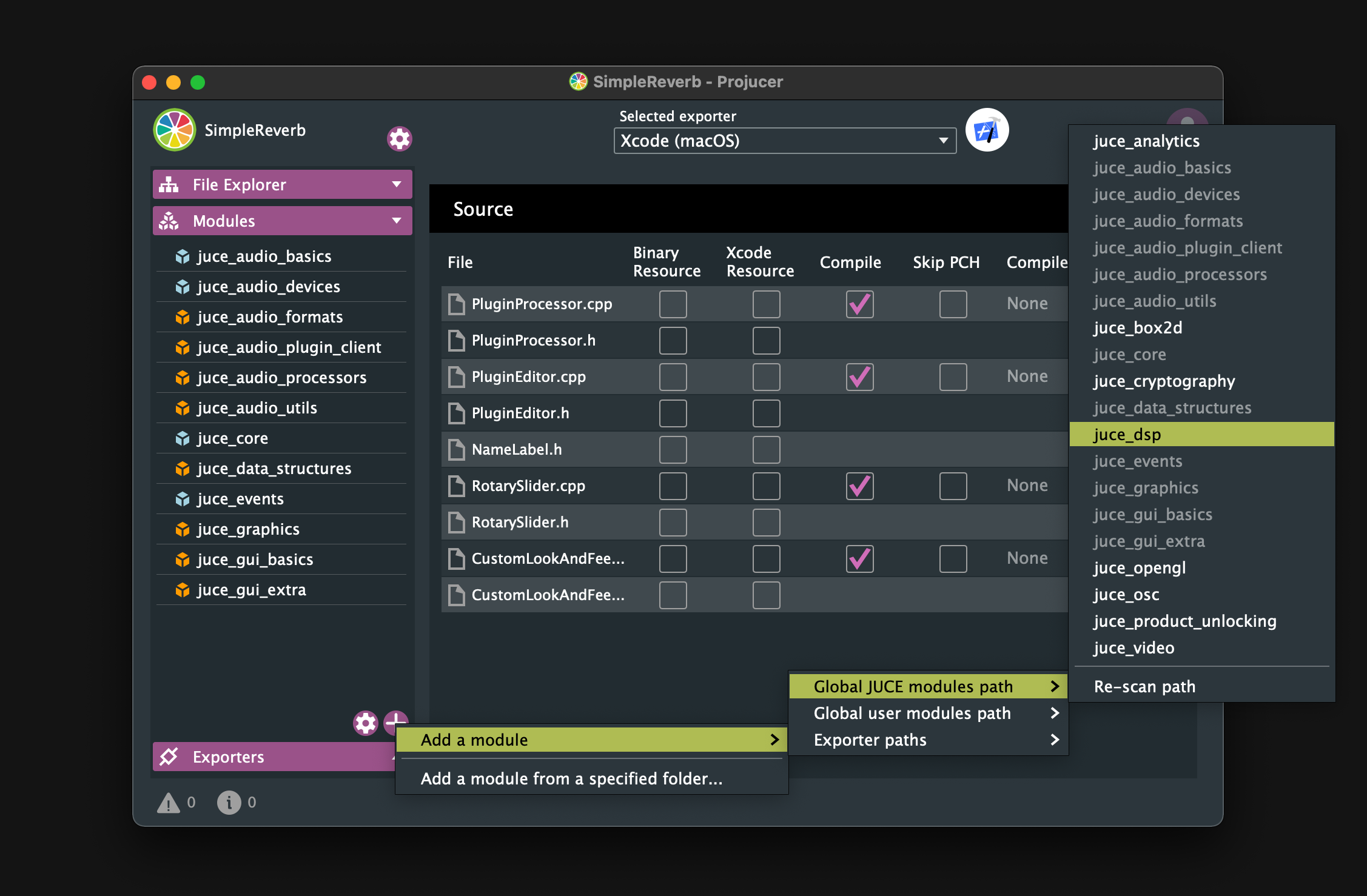This screenshot has width=1367, height=896.
Task: Select juce_audio_utils in modules sidebar
Action: (281, 408)
